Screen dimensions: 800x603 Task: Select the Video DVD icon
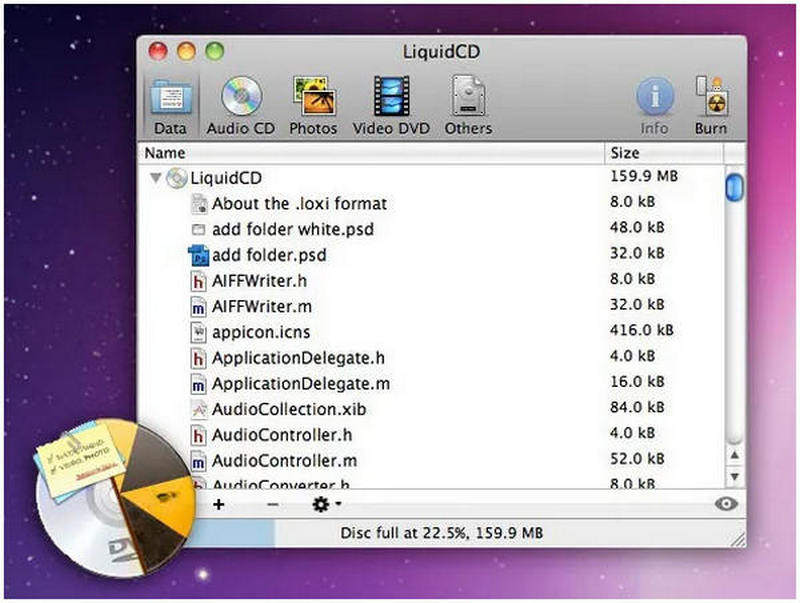(391, 100)
